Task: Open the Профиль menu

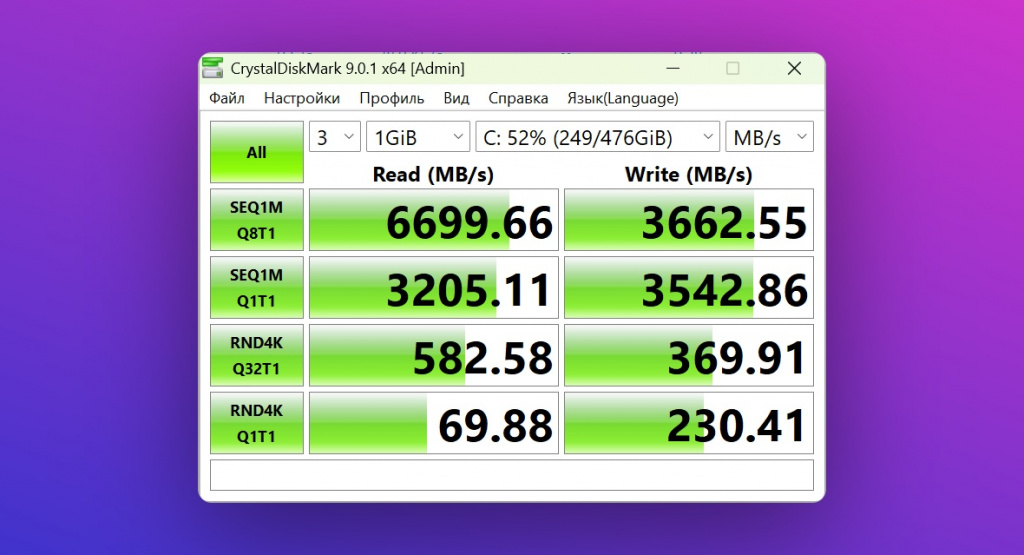Action: coord(391,98)
